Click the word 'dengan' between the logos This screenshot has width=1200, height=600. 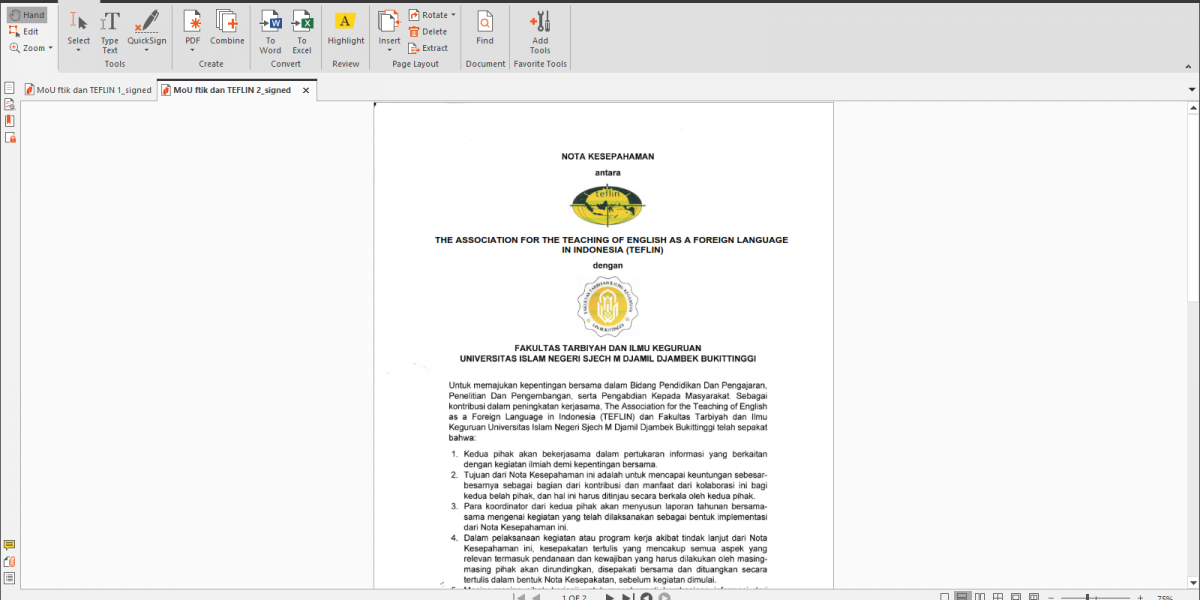[x=608, y=266]
